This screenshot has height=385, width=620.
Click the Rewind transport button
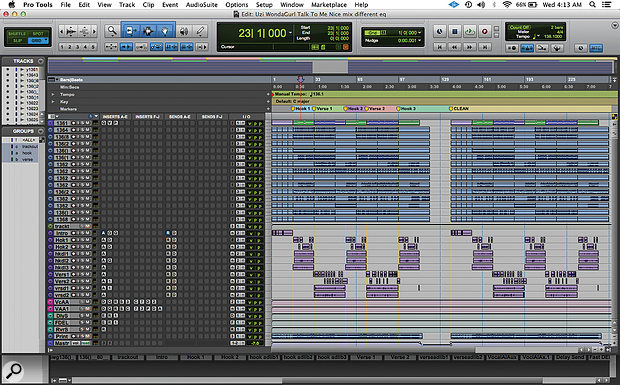coord(455,47)
